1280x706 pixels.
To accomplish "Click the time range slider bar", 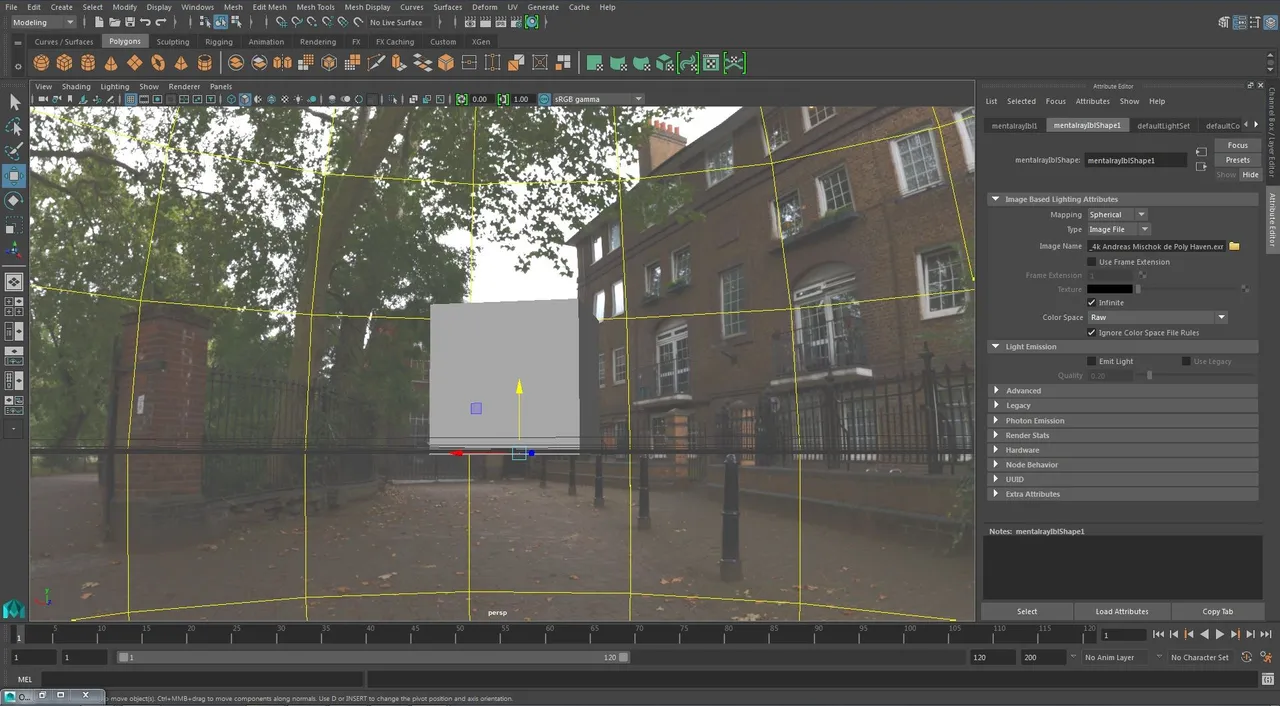I will pyautogui.click(x=373, y=657).
